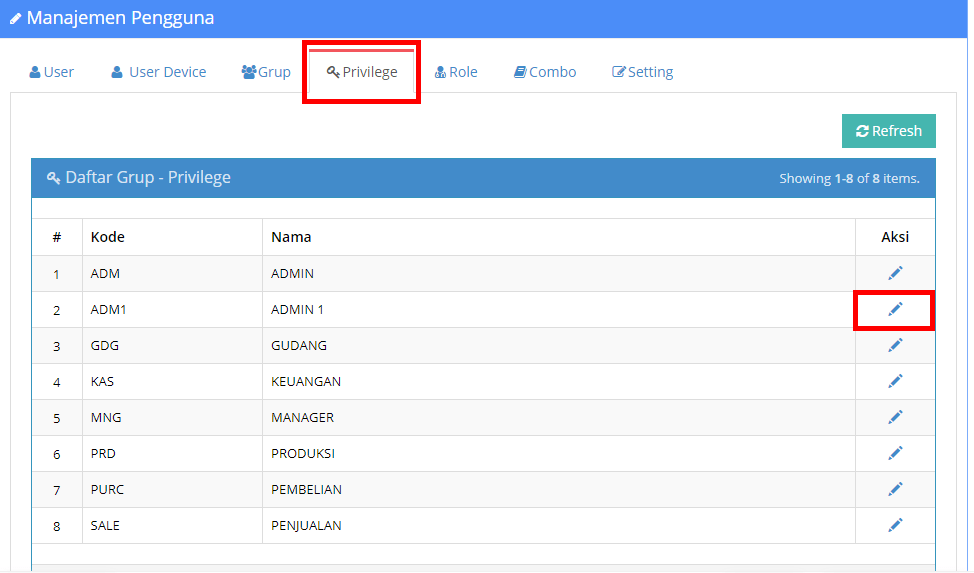
Task: Click the edit pencil for ADMIN 1 row
Action: coord(894,309)
